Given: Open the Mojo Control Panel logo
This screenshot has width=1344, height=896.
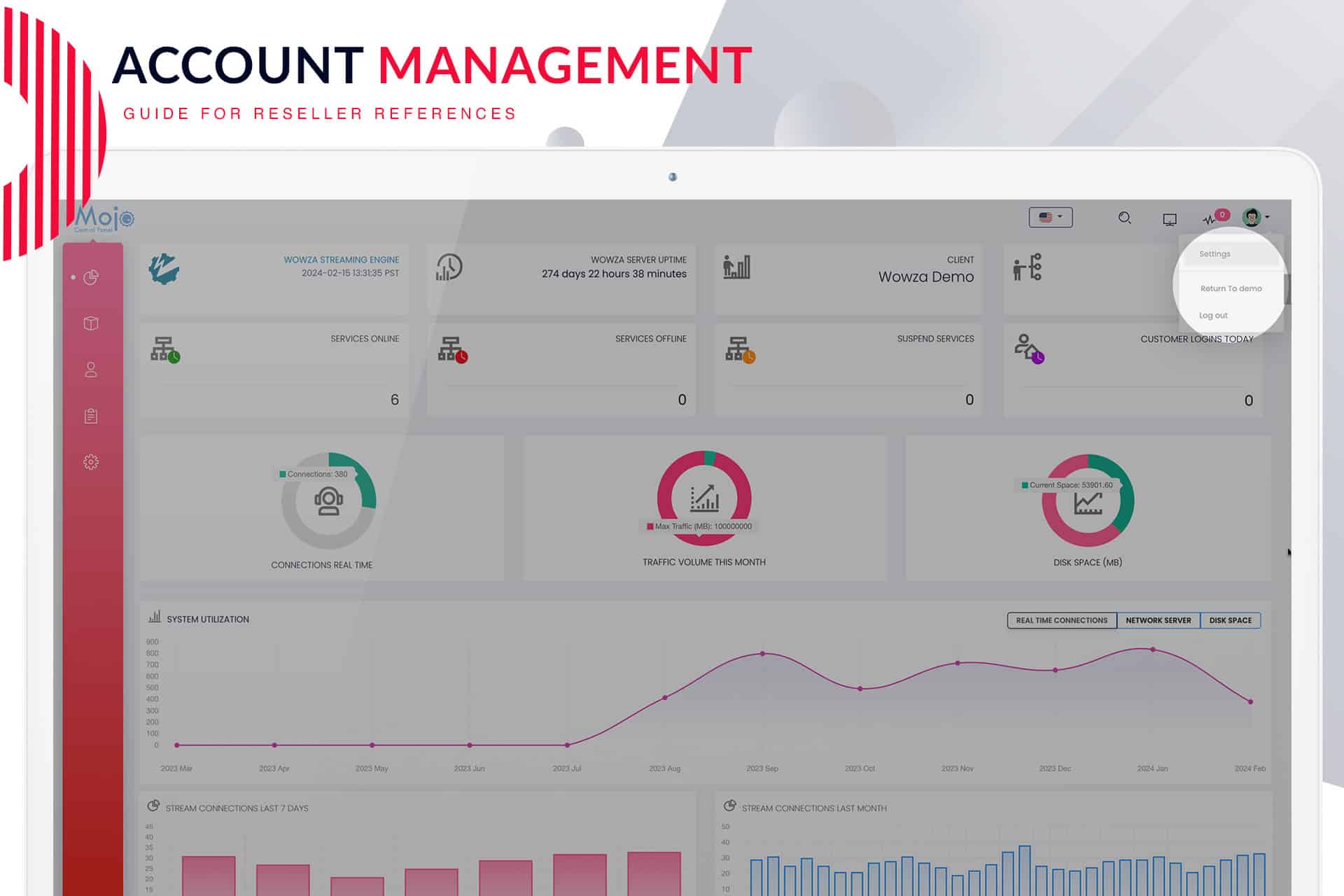Looking at the screenshot, I should point(104,218).
